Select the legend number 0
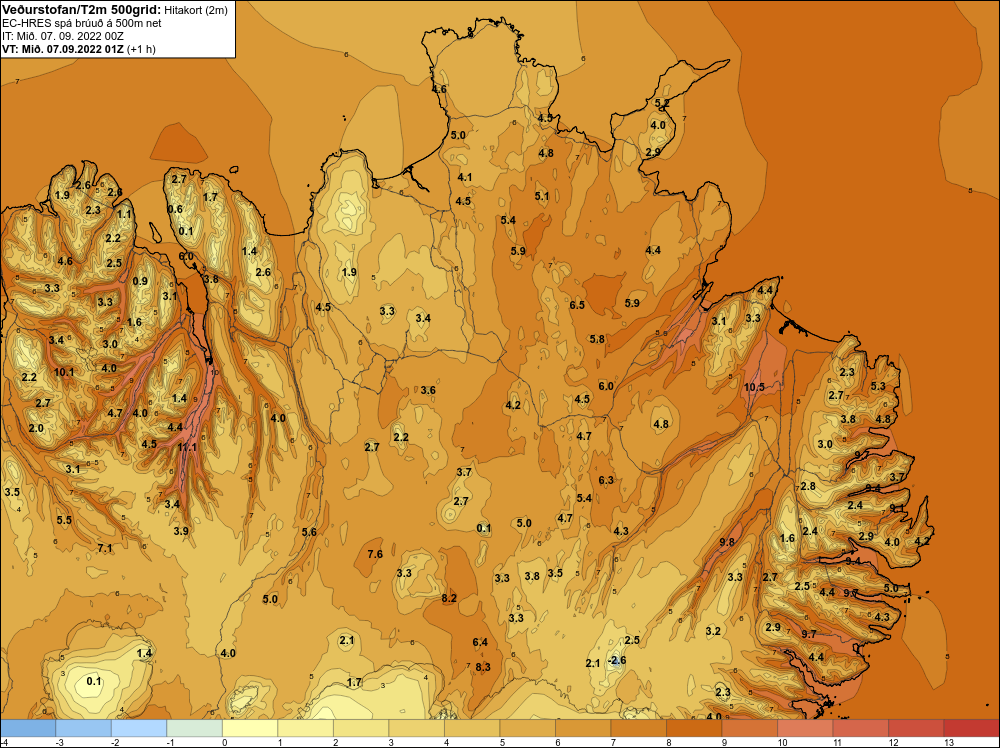This screenshot has height=748, width=1000. click(x=223, y=742)
